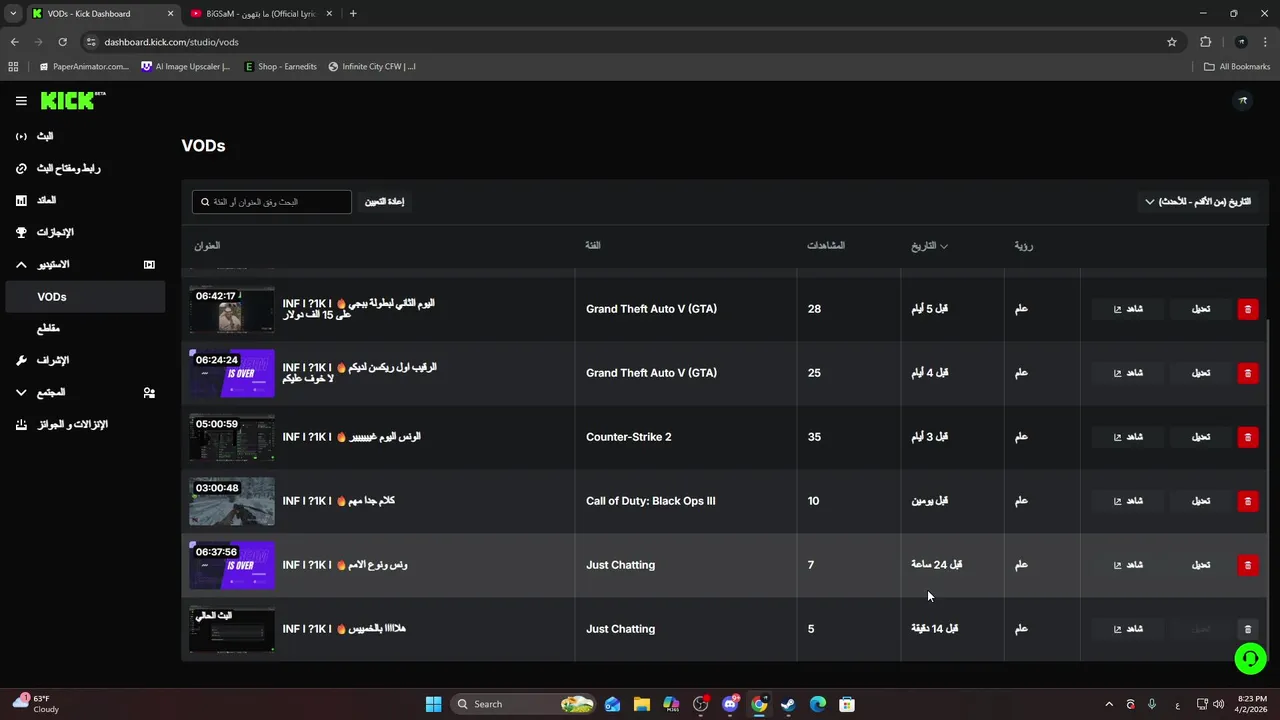Viewport: 1280px width, 720px height.
Task: Open the PaperAnimator.com bookmark
Action: click(x=83, y=67)
